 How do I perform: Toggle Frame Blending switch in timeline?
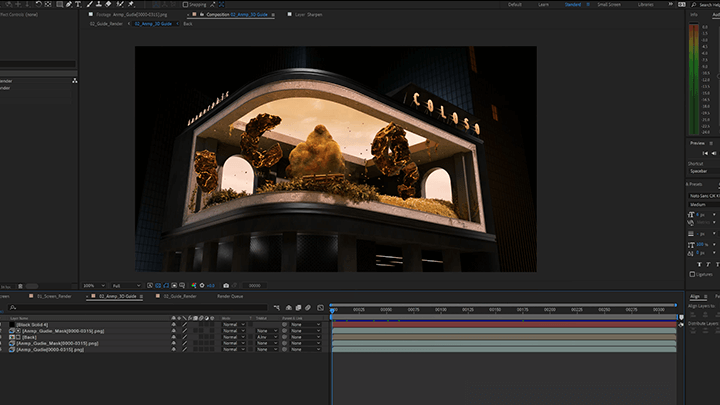(x=298, y=308)
